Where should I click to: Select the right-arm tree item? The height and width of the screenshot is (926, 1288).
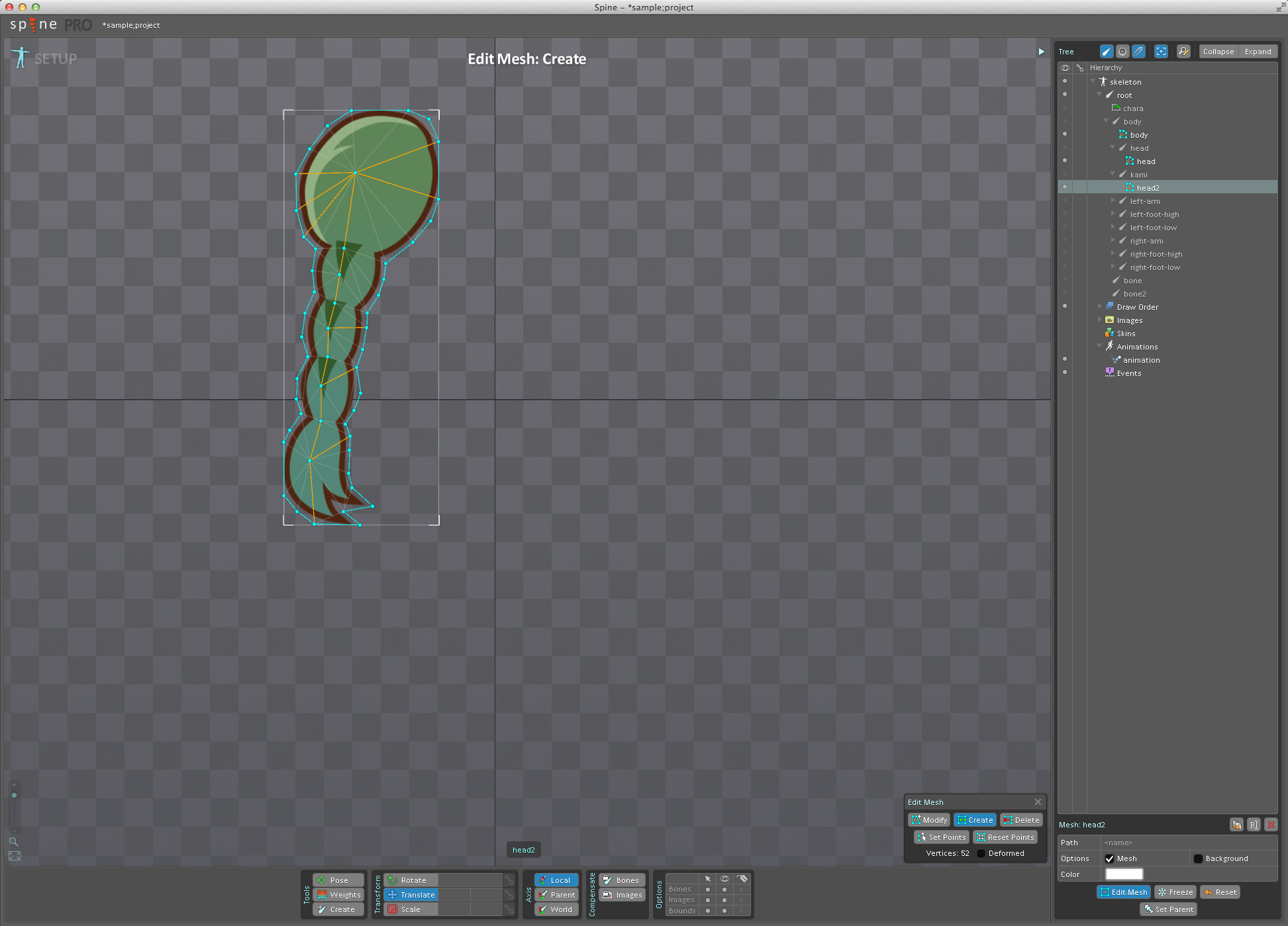click(1146, 241)
